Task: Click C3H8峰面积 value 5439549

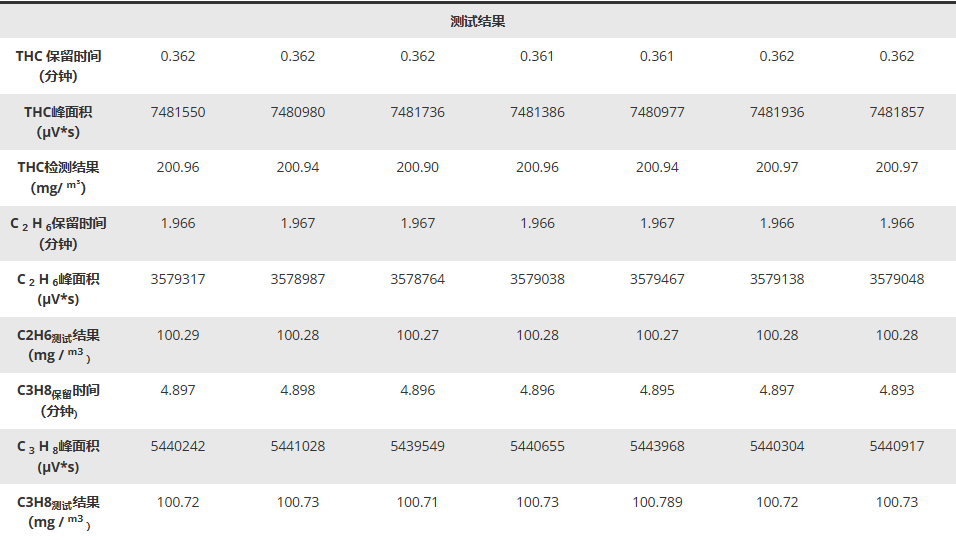Action: (418, 446)
